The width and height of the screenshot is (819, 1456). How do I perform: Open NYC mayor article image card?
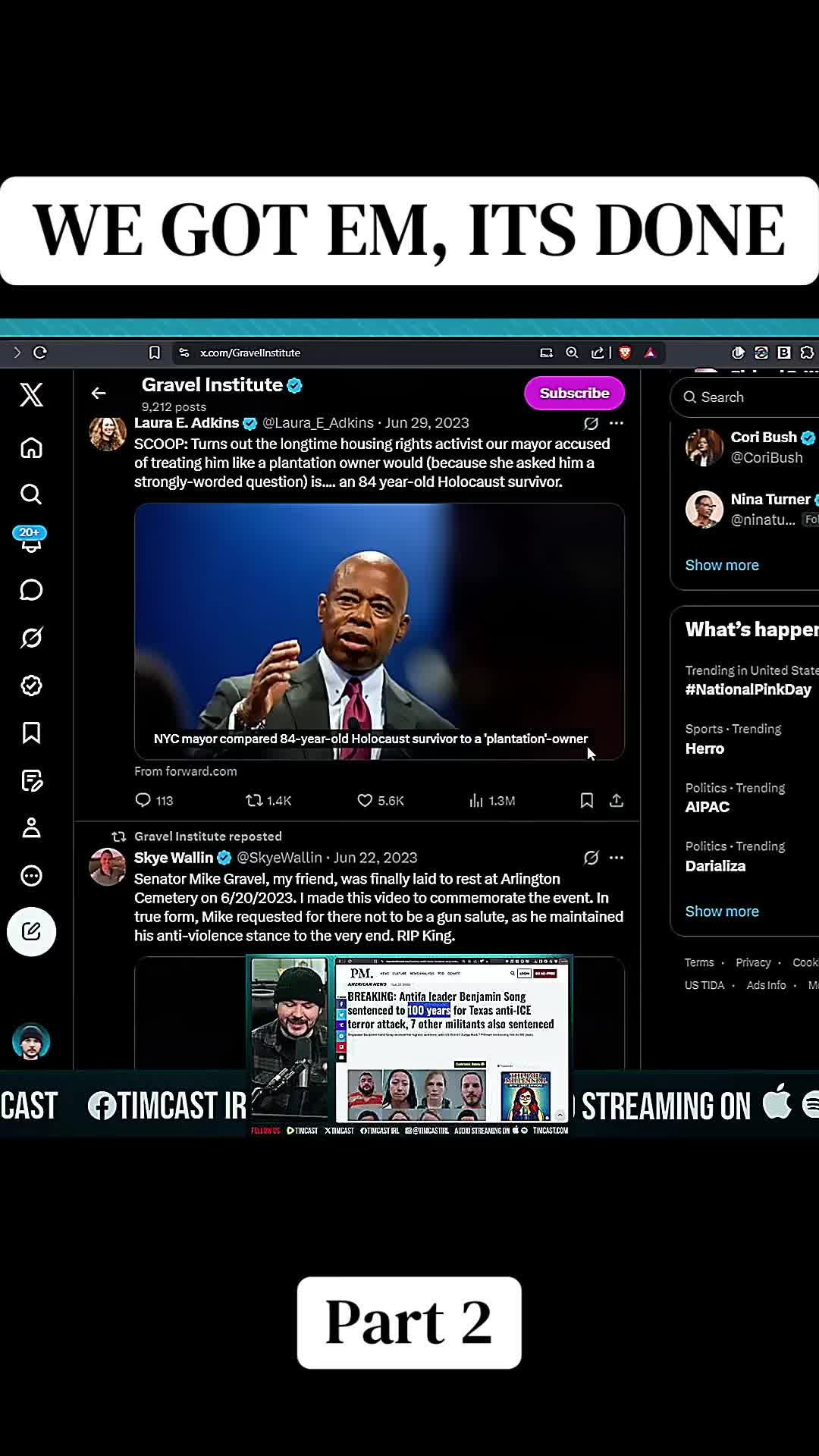pos(379,631)
